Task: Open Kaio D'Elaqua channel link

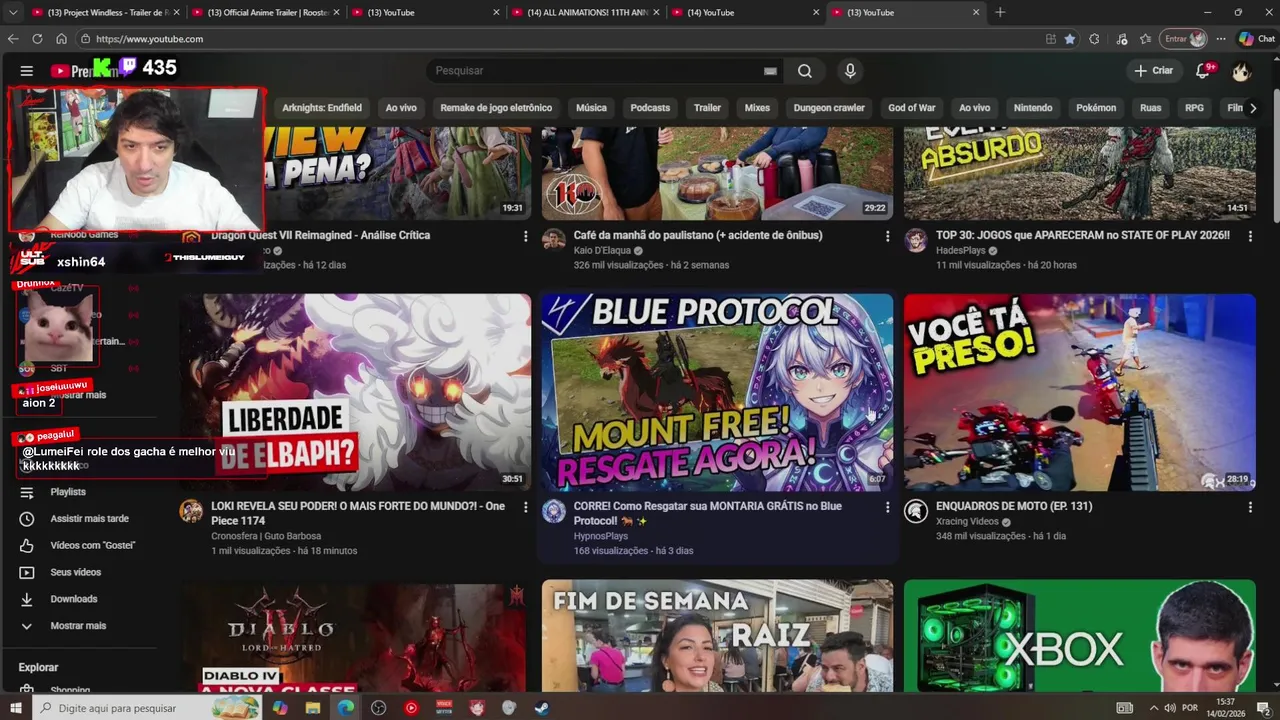Action: [x=602, y=250]
